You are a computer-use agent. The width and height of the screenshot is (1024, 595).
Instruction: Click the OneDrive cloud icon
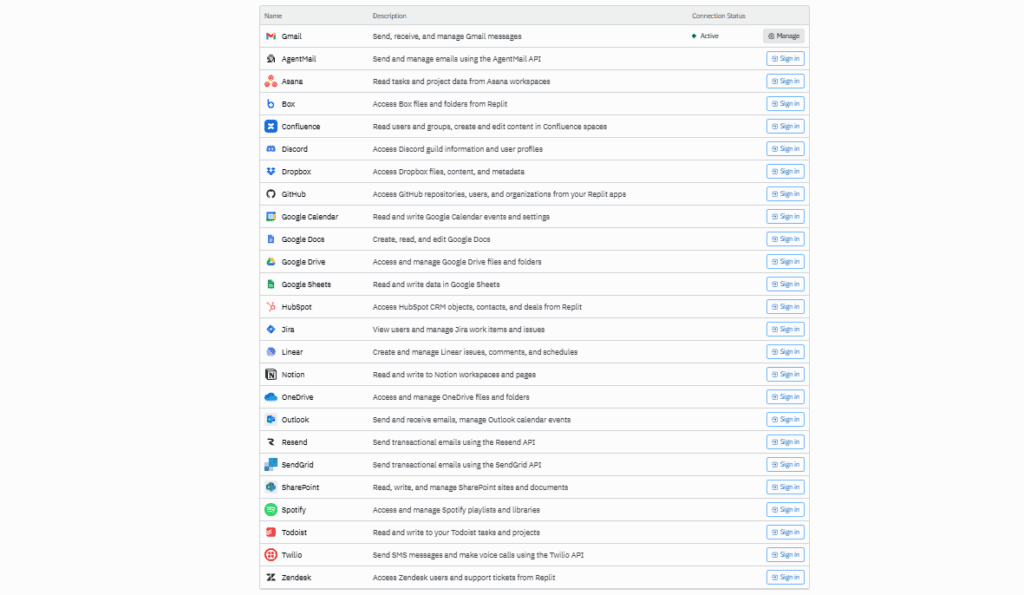pyautogui.click(x=270, y=397)
